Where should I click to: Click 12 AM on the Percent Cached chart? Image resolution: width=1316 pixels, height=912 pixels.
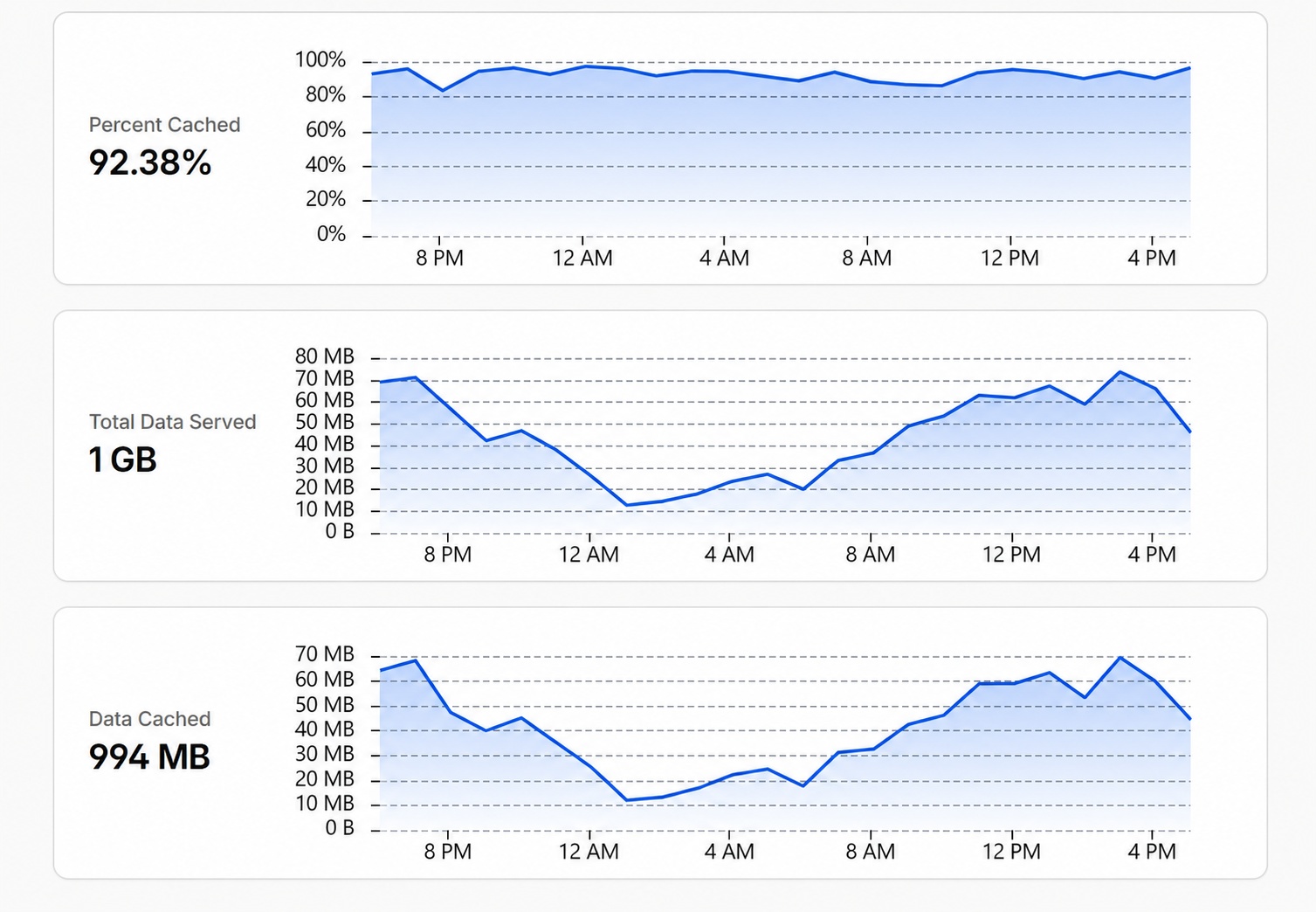pyautogui.click(x=582, y=258)
